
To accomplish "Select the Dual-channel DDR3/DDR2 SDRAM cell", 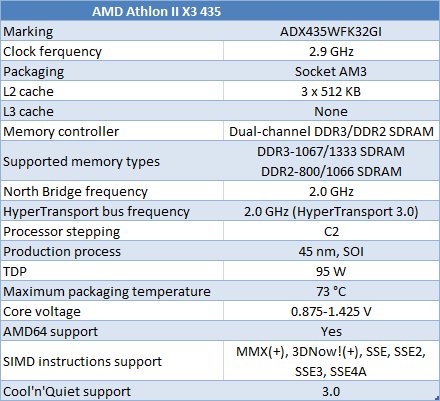I will (x=331, y=131).
